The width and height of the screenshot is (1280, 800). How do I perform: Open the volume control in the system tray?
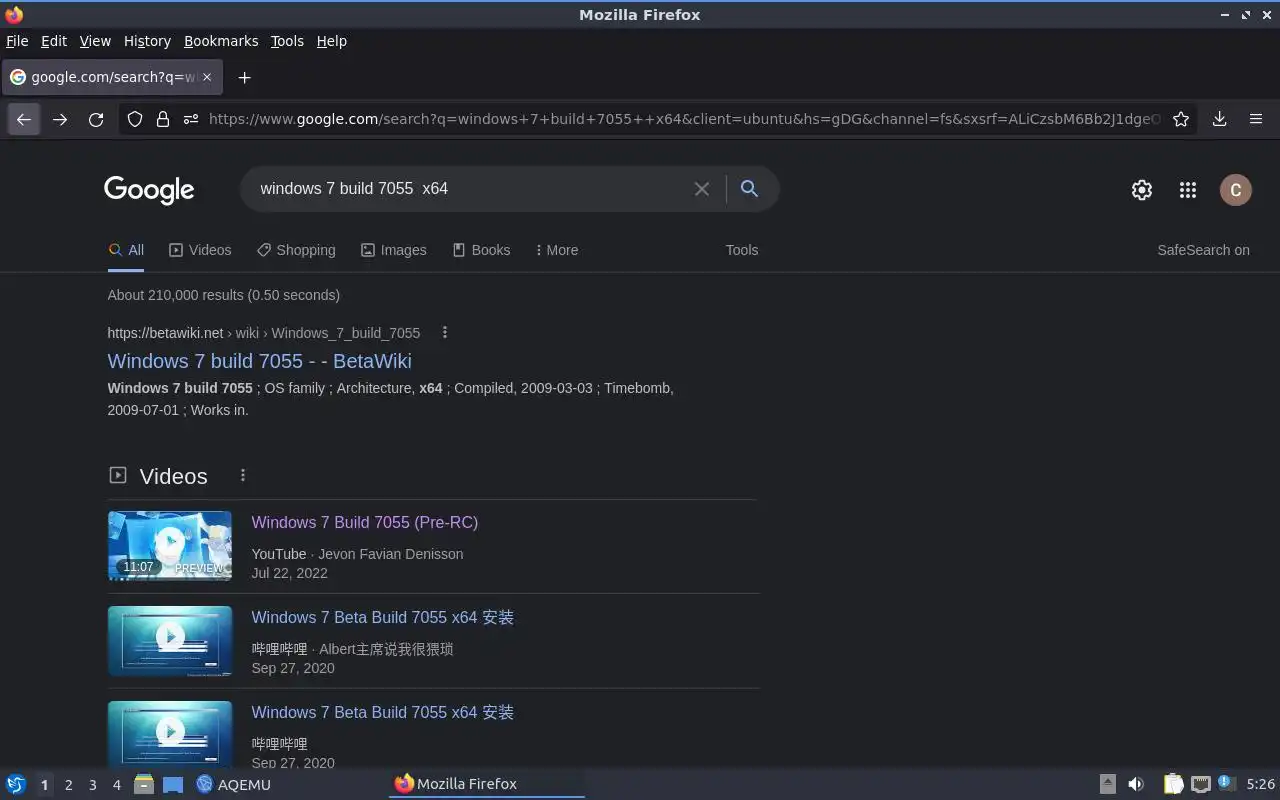click(x=1136, y=784)
